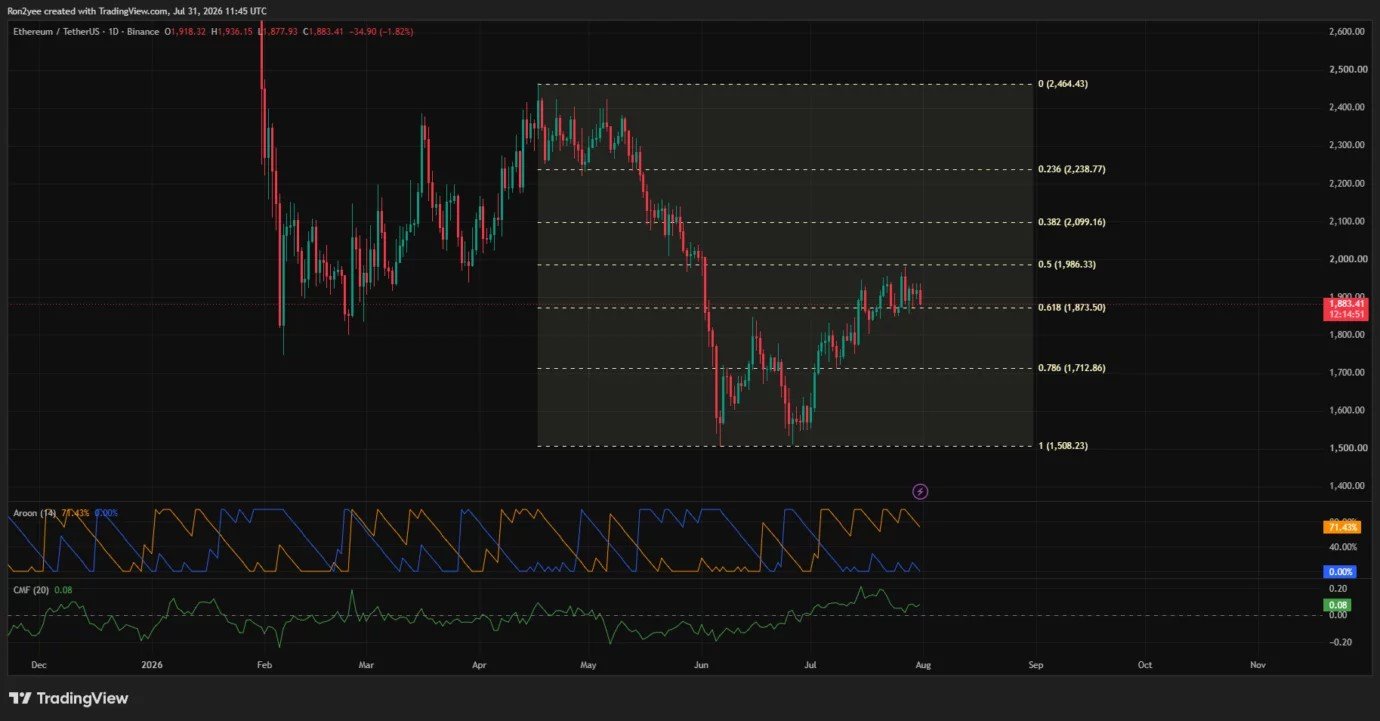
Task: Click the 2026 label on time axis
Action: [x=152, y=664]
